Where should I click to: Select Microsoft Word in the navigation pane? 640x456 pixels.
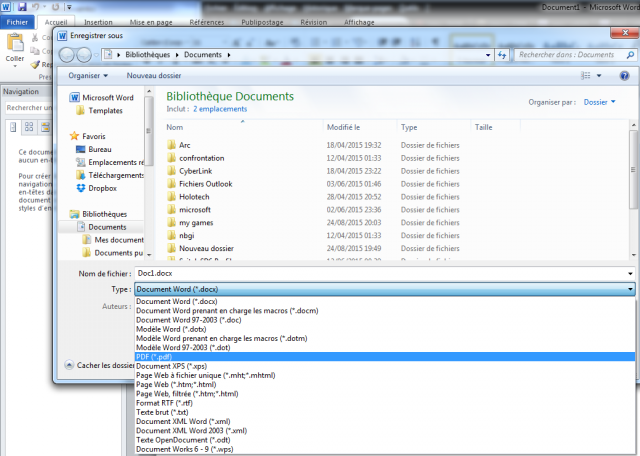[x=101, y=98]
